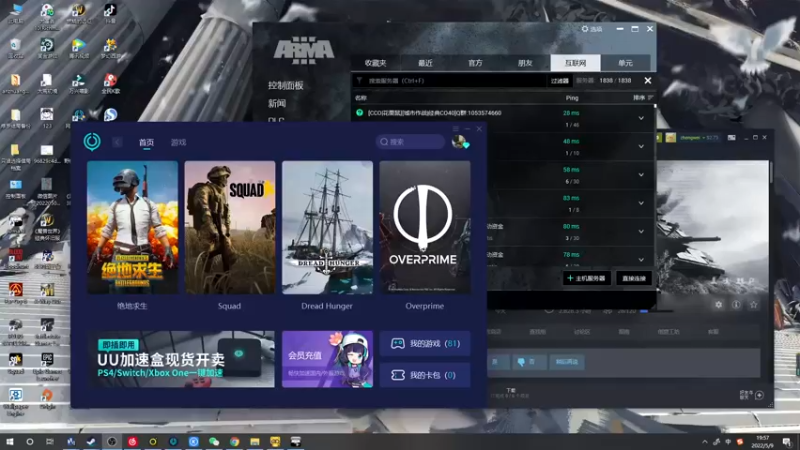The width and height of the screenshot is (800, 450).
Task: Click green status icon of first server
Action: pyautogui.click(x=360, y=113)
